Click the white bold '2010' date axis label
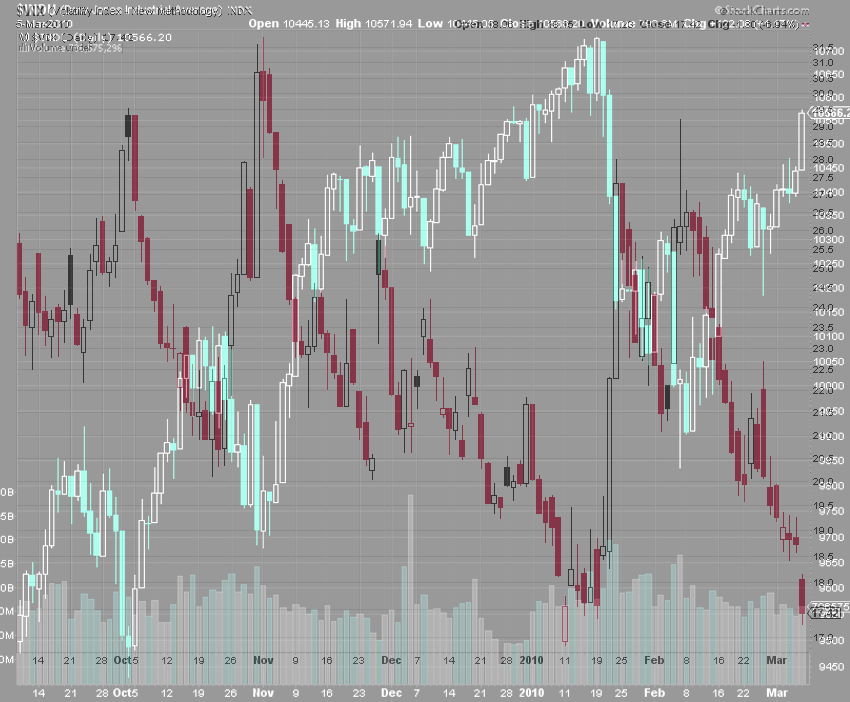 coord(531,693)
